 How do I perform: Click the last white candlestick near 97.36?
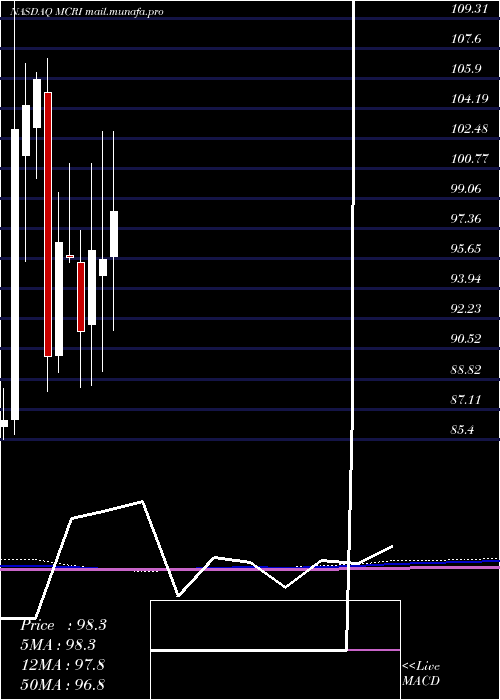(114, 234)
